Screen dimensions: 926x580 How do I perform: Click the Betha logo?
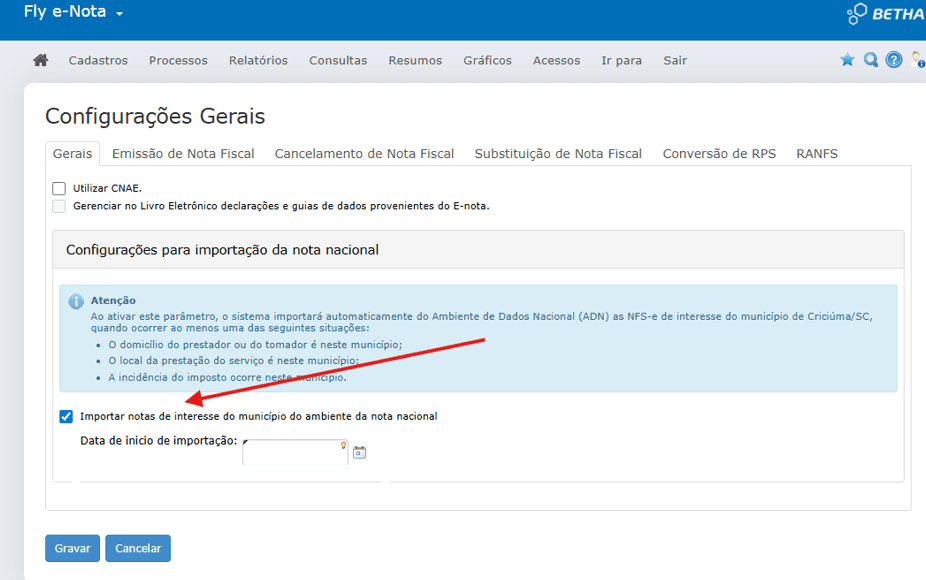pos(886,14)
